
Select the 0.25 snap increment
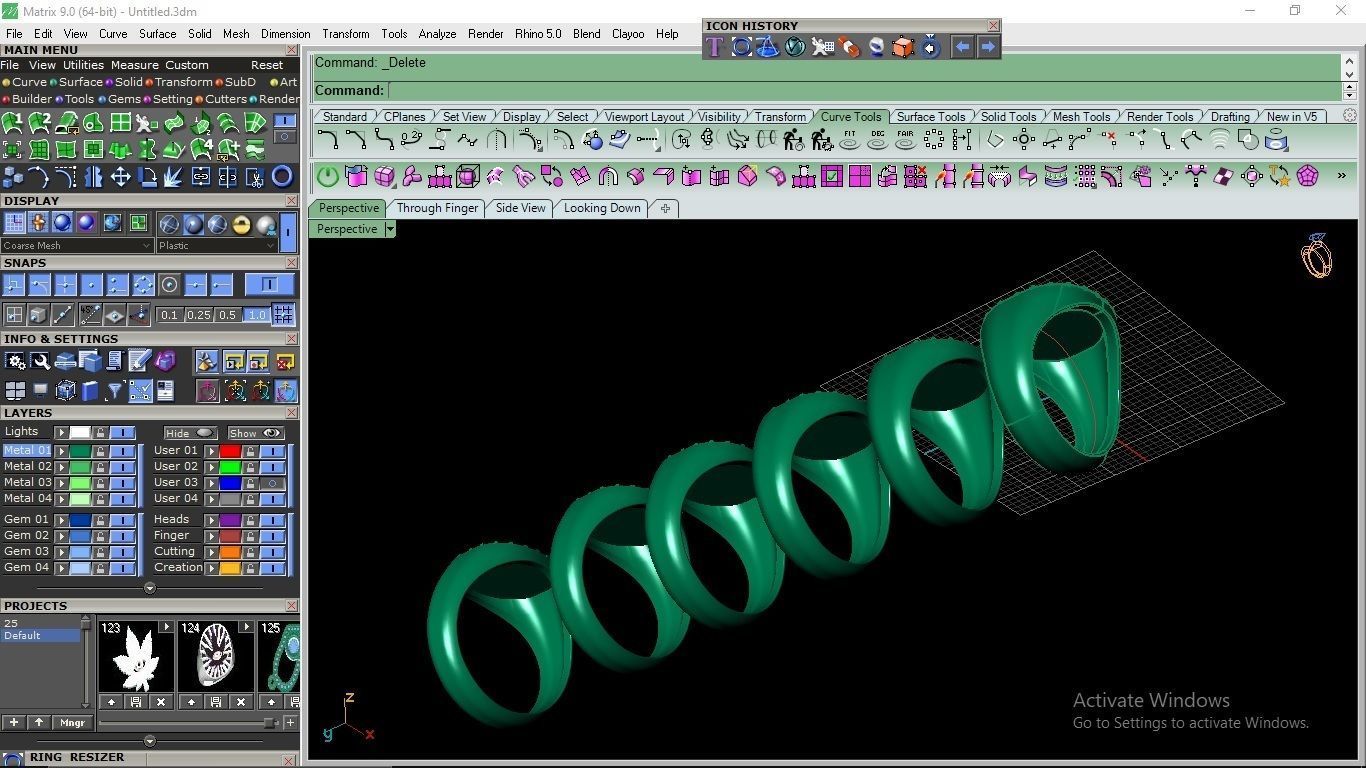tap(199, 315)
